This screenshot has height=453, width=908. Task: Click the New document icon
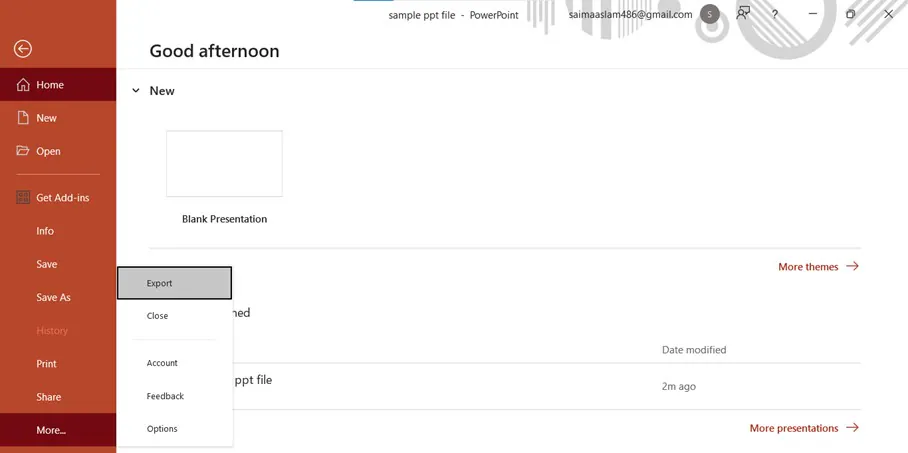pos(23,118)
